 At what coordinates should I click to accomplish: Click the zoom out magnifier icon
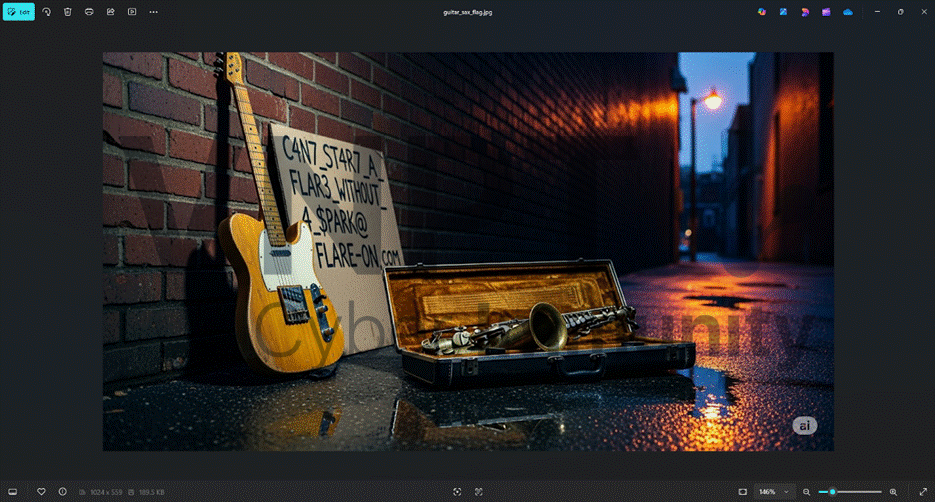(x=807, y=492)
